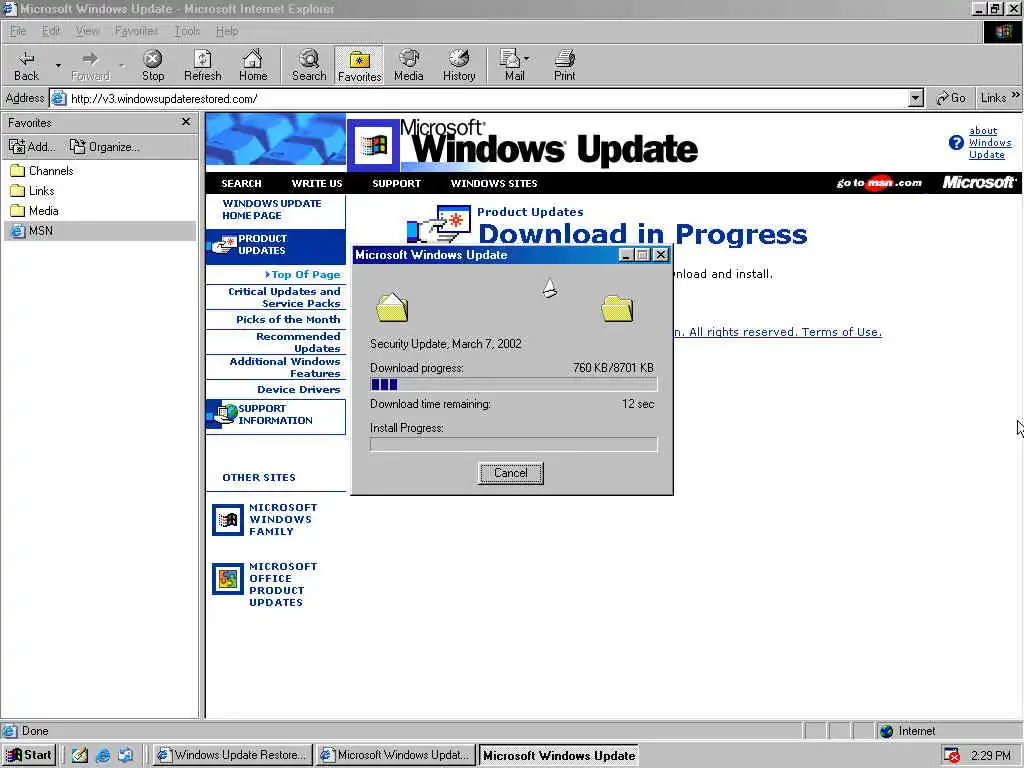Screen dimensions: 1024x768
Task: Open the Favorites menu in menu bar
Action: (x=136, y=31)
